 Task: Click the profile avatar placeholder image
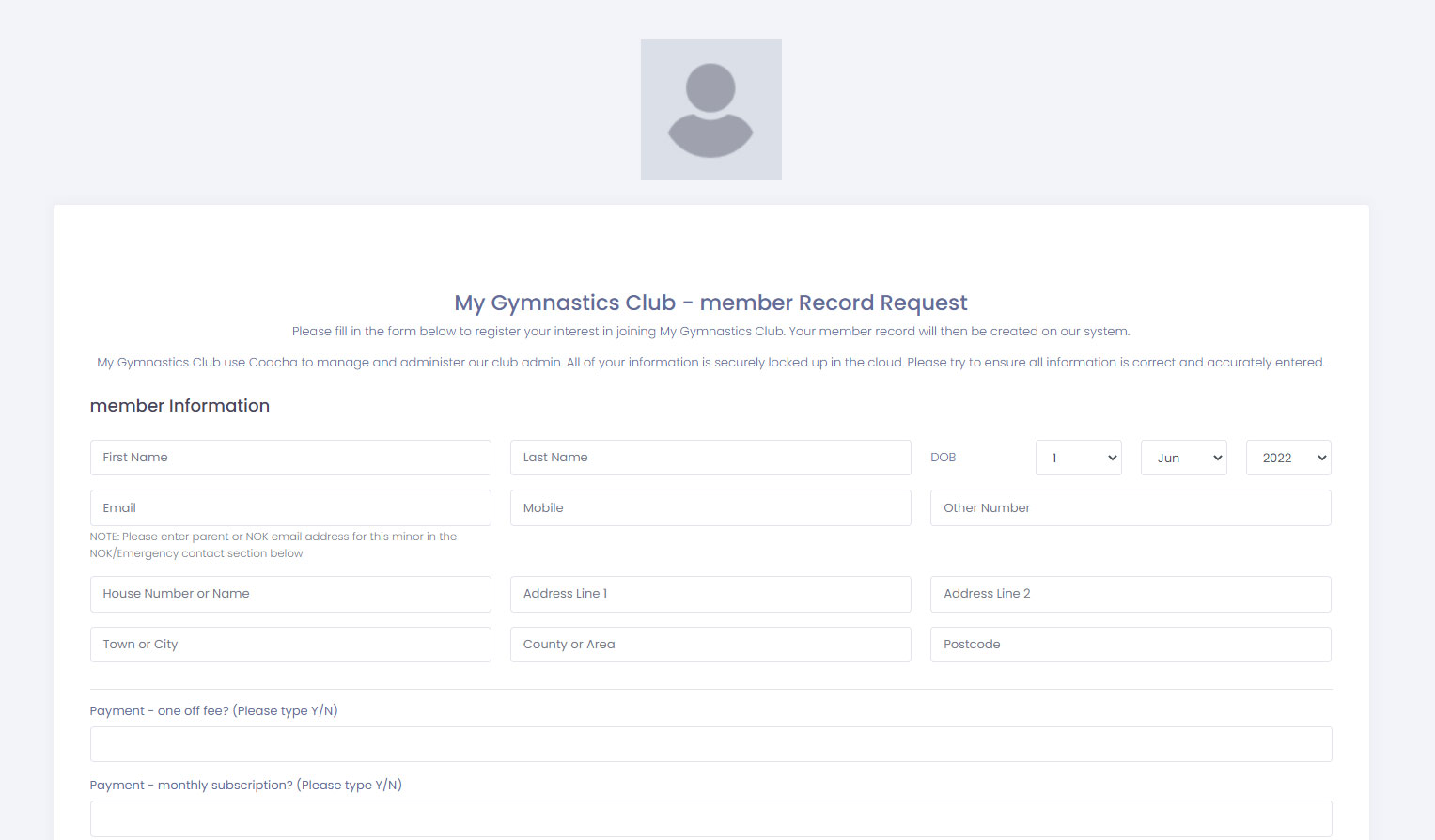(x=710, y=110)
